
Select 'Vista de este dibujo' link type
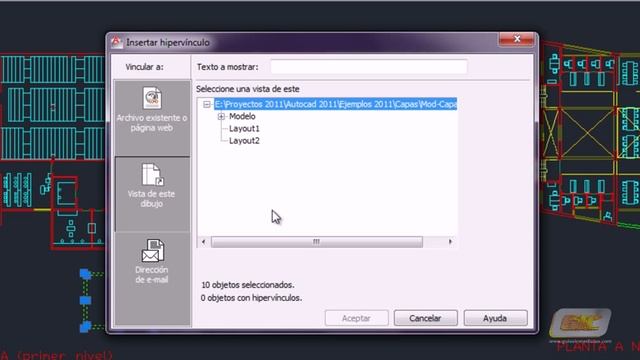coord(152,194)
